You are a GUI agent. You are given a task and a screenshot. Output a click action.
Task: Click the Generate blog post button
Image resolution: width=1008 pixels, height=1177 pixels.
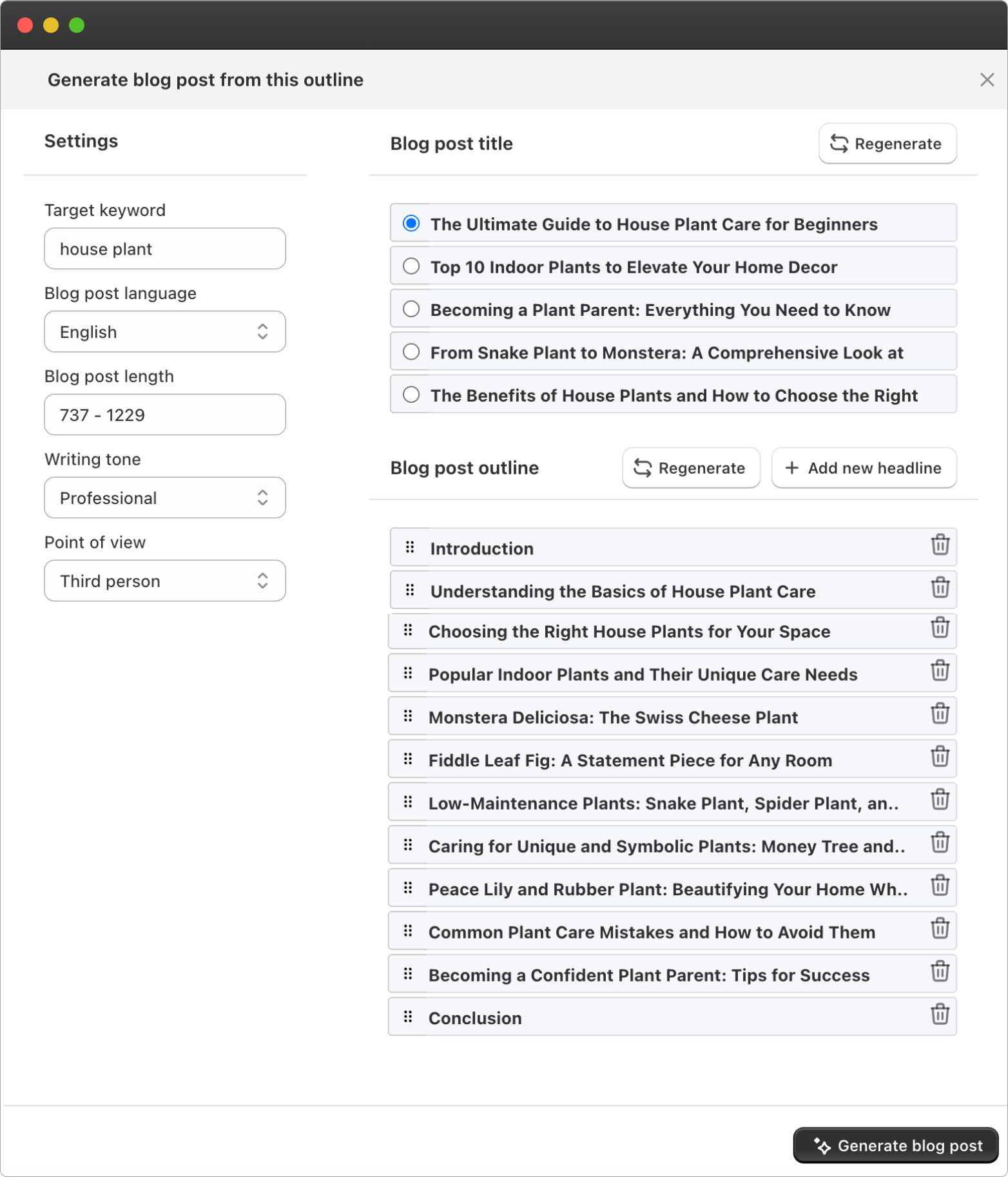coord(896,1145)
